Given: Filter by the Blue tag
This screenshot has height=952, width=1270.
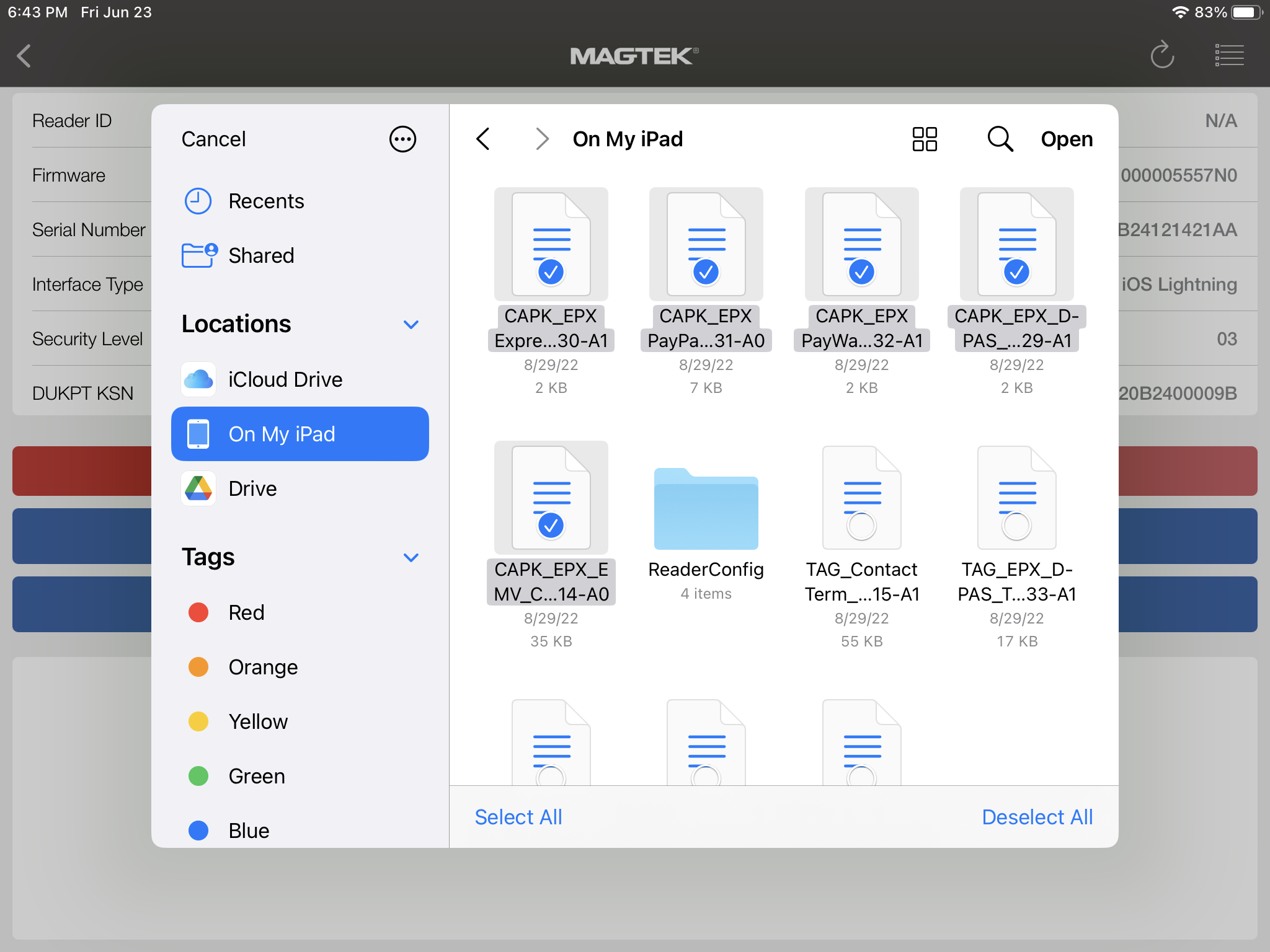Looking at the screenshot, I should pyautogui.click(x=300, y=831).
